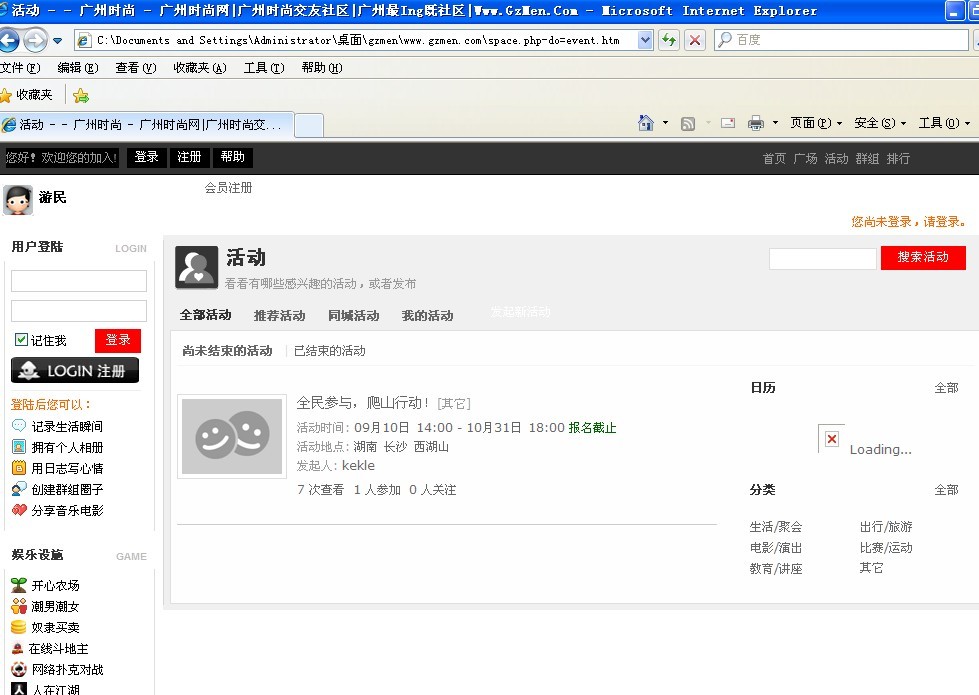
Task: Open the 页面(P) dropdown menu
Action: pos(816,123)
